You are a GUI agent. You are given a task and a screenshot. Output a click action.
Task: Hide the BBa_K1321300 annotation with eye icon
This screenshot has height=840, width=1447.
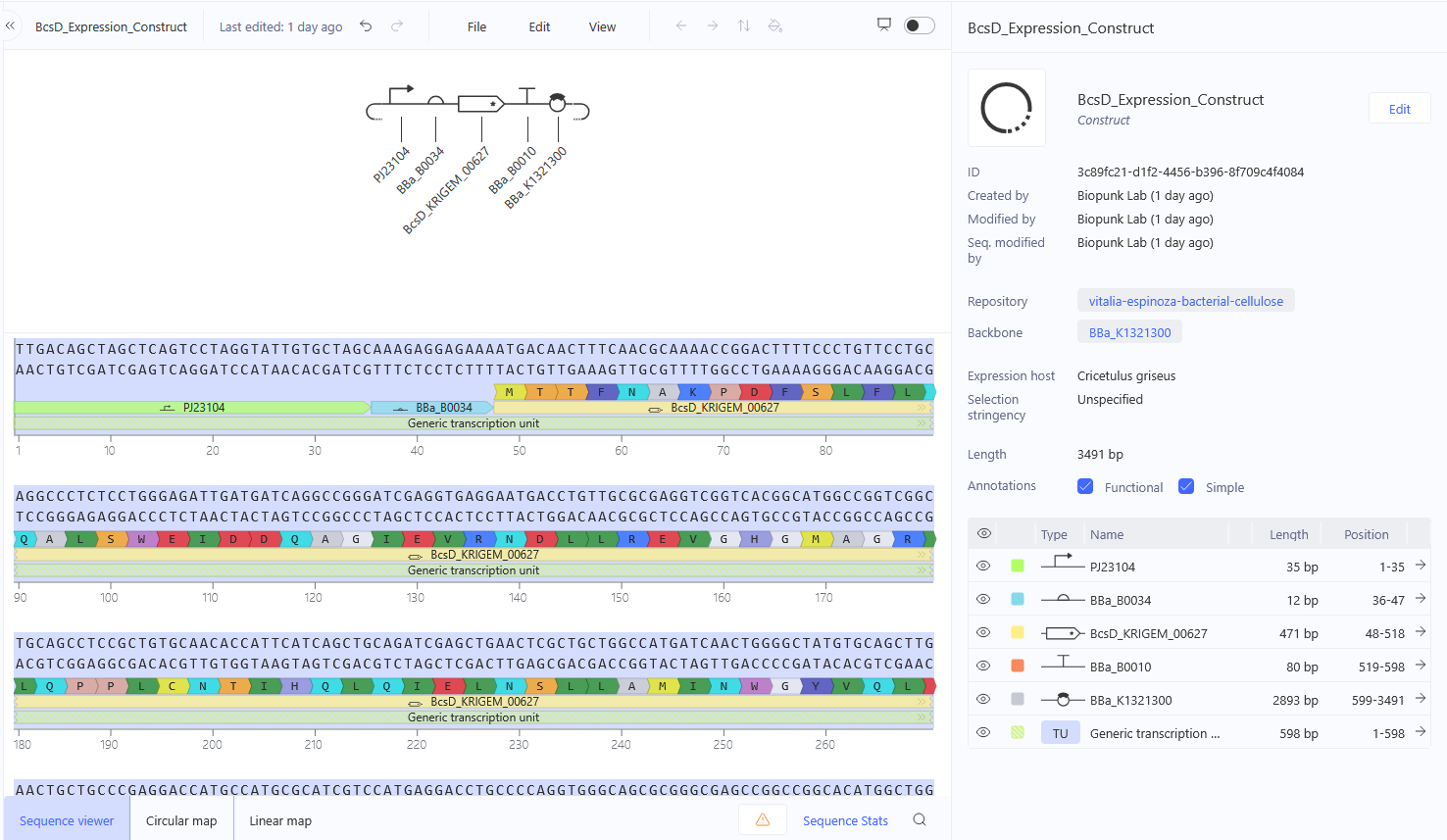coord(983,699)
